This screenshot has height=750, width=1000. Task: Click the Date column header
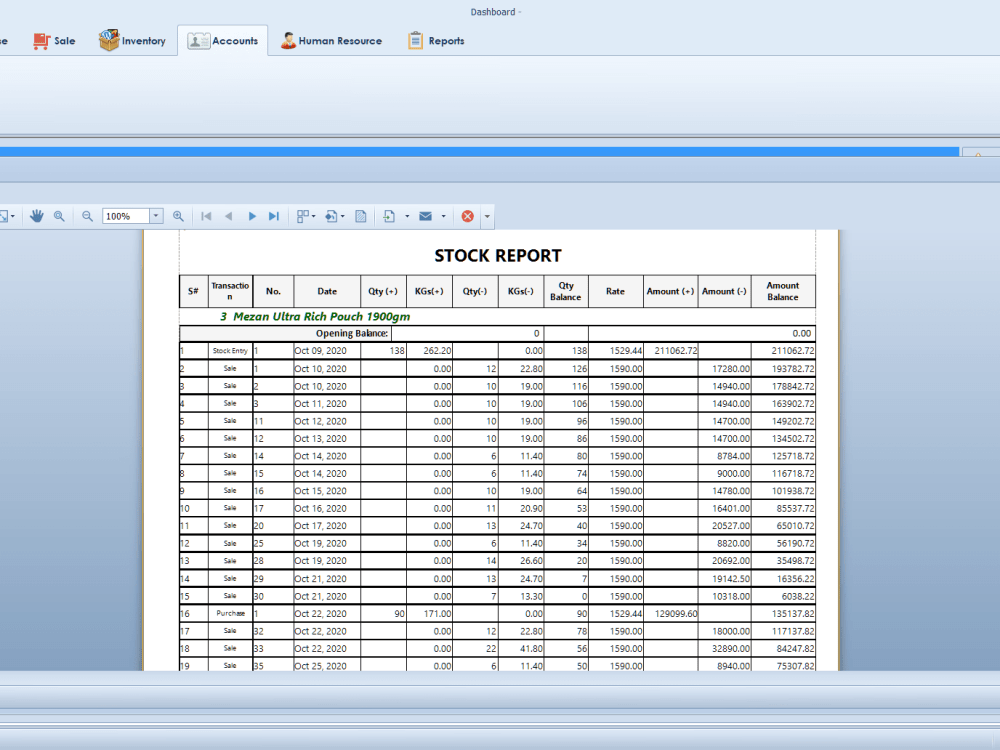327,291
